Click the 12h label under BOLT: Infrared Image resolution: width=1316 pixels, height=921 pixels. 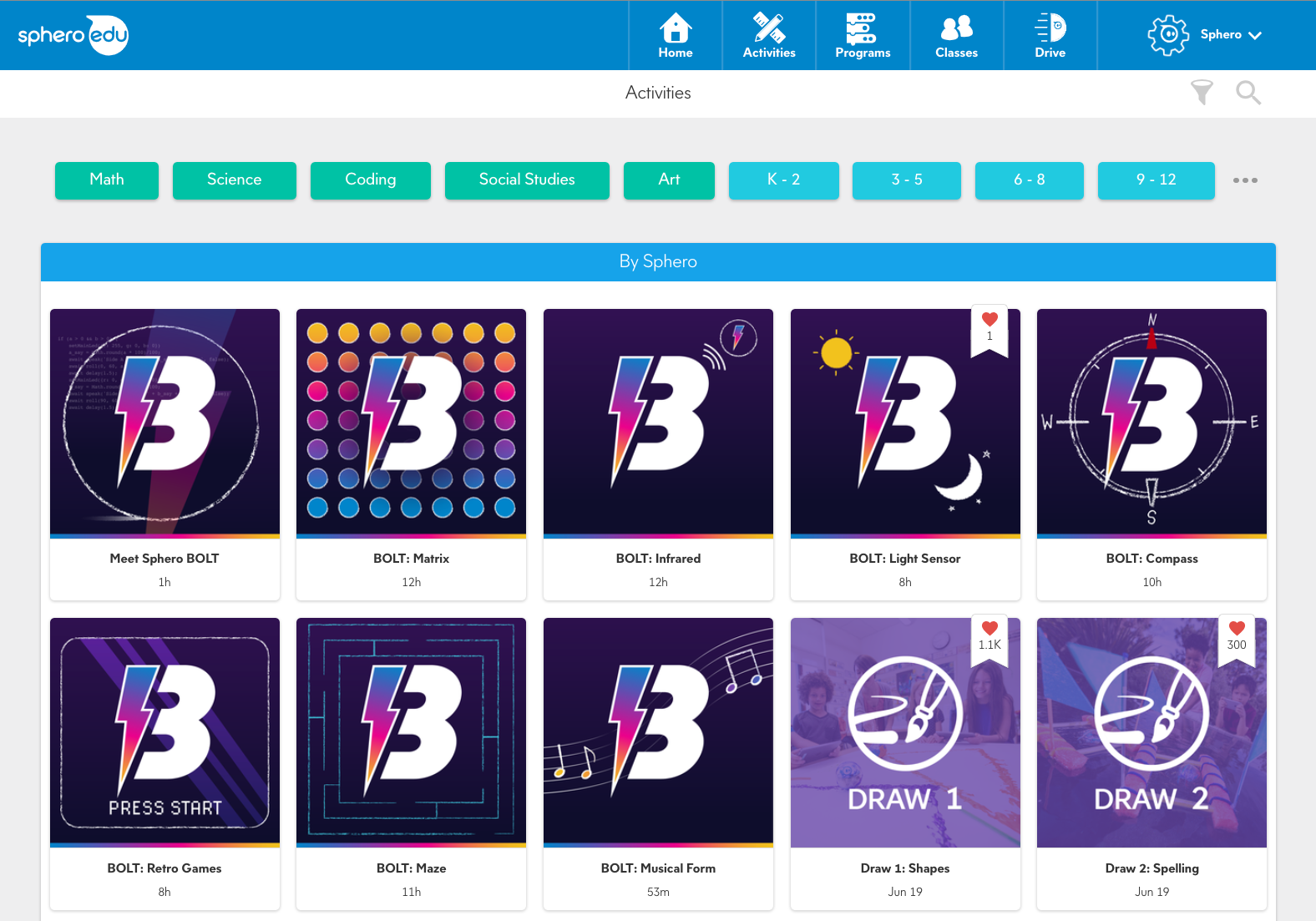click(658, 582)
